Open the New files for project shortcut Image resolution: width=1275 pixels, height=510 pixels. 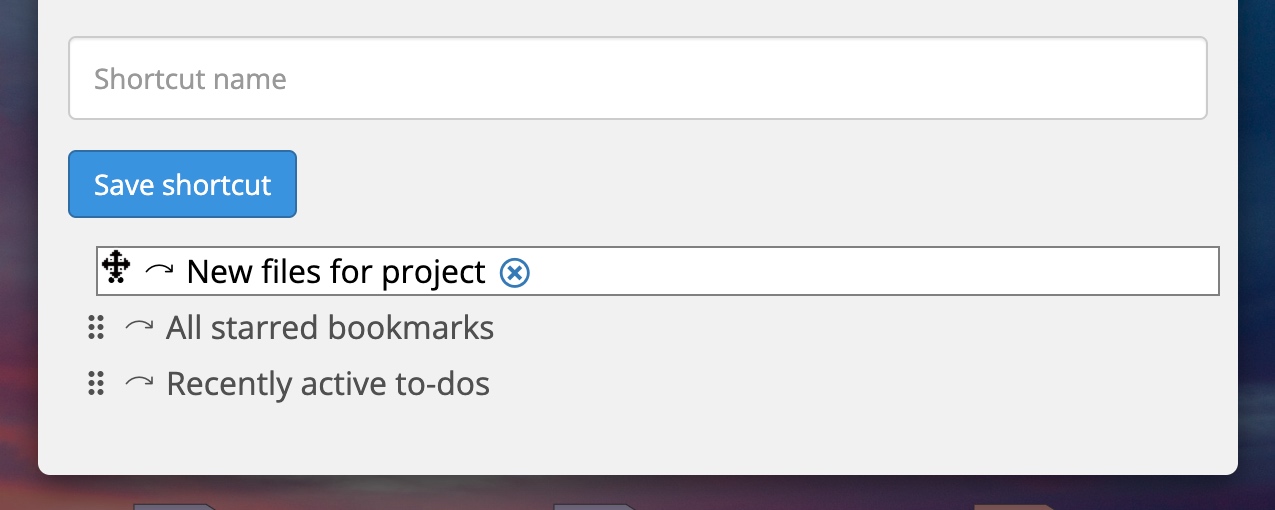pos(335,272)
